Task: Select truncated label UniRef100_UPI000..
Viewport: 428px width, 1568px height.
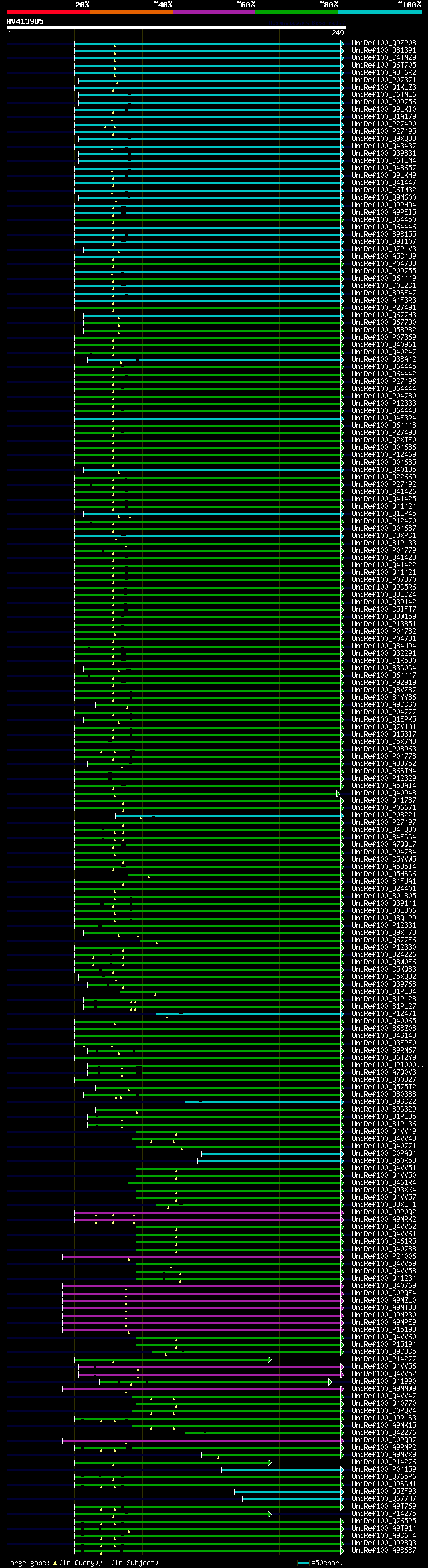Action: click(387, 1065)
